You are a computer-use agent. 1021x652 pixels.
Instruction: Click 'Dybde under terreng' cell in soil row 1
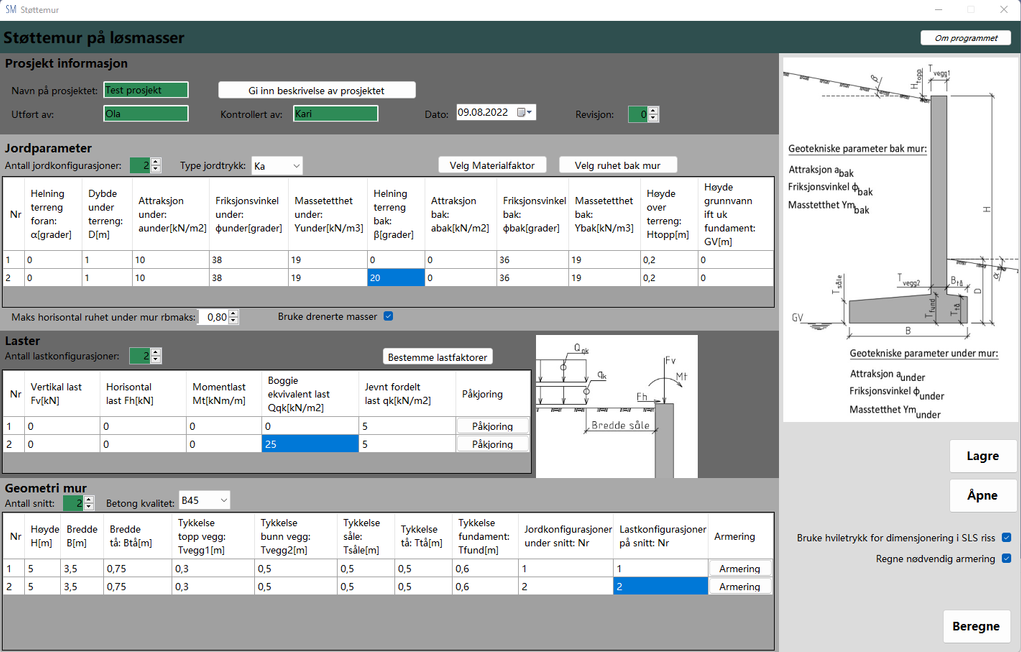[107, 259]
